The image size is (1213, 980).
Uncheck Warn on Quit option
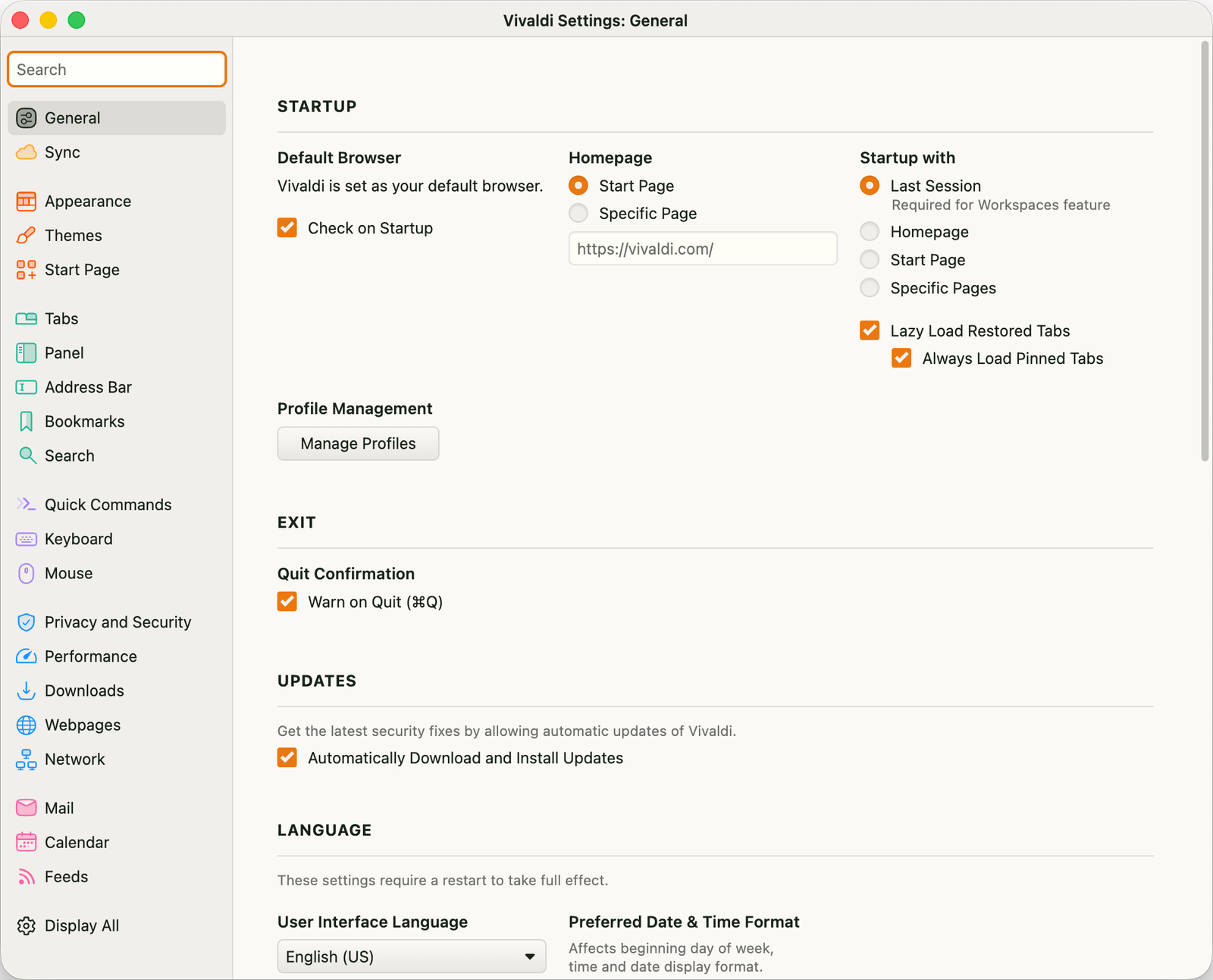pyautogui.click(x=287, y=602)
